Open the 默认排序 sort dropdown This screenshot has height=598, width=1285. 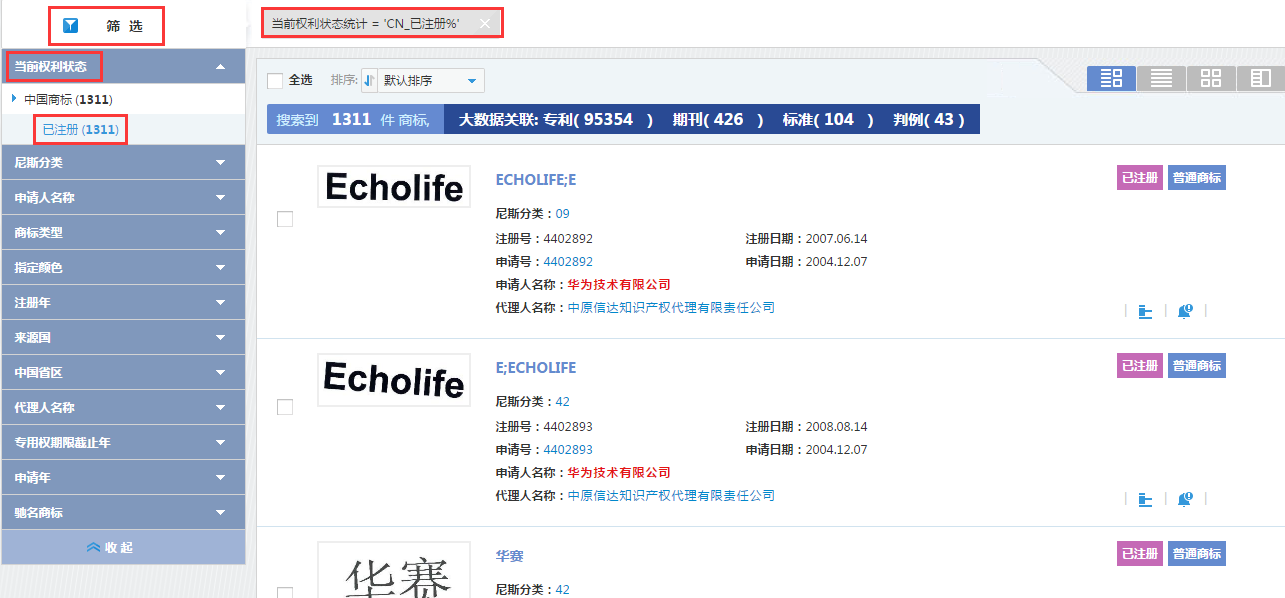pos(430,81)
